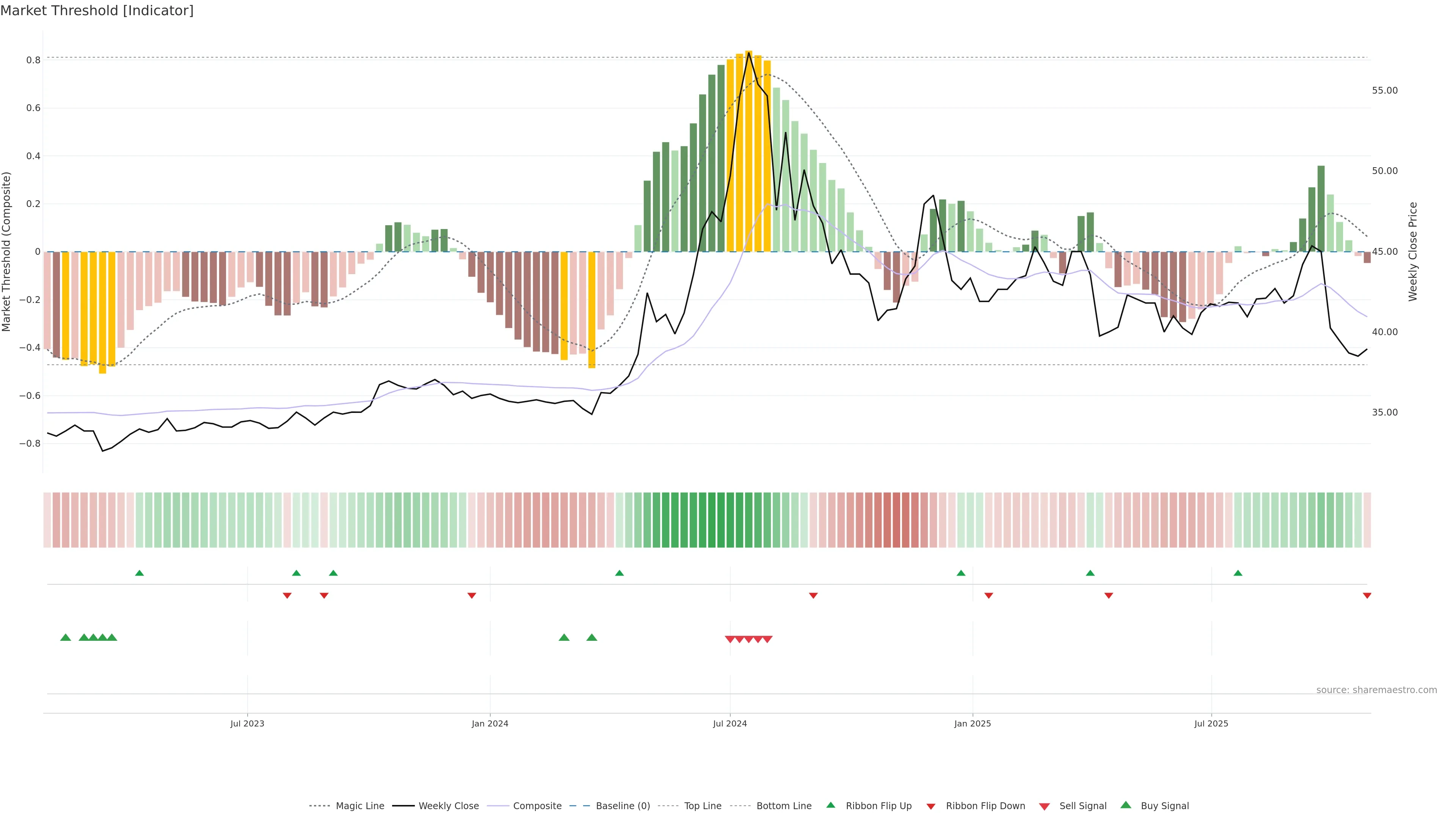Hide the Baseline (0) series via legend

623,806
